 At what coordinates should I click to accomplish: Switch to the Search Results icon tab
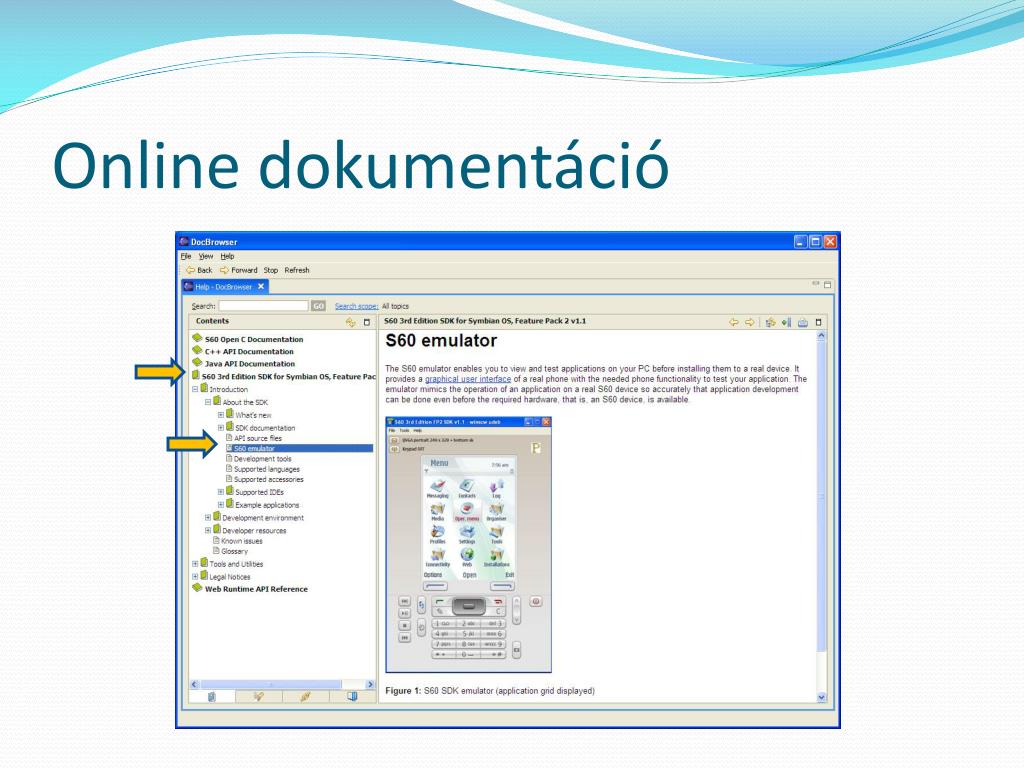(305, 697)
